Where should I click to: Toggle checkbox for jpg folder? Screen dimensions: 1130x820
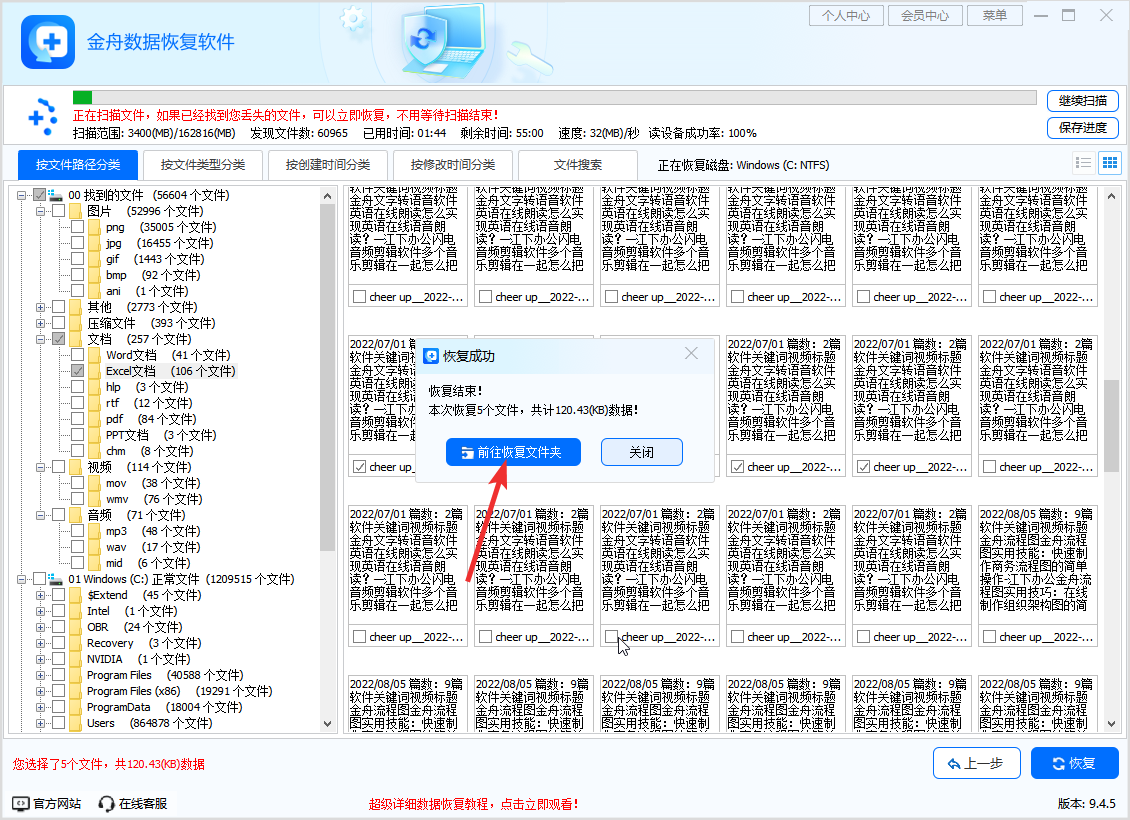[77, 243]
